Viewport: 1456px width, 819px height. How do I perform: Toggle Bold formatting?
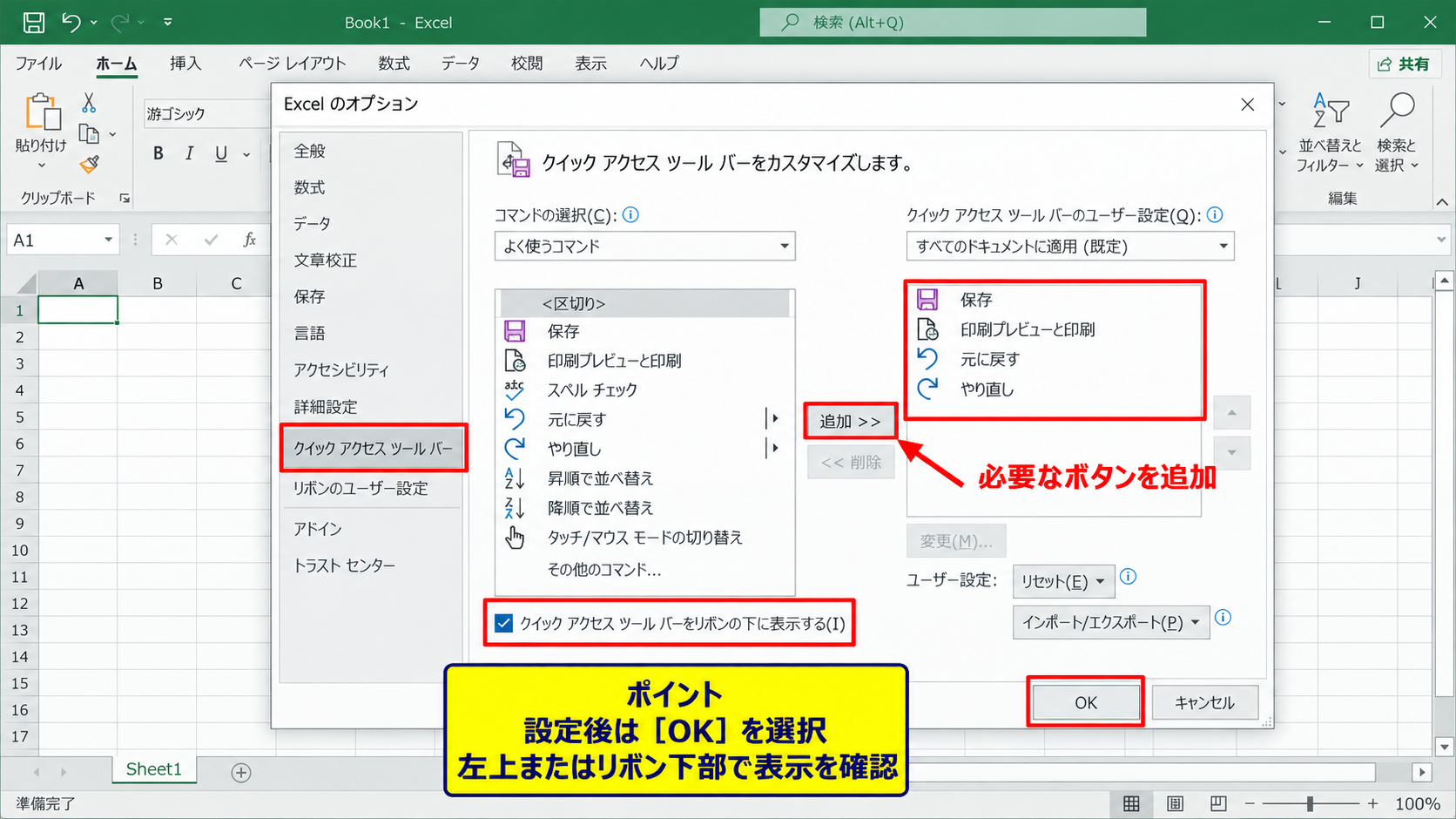coord(158,153)
